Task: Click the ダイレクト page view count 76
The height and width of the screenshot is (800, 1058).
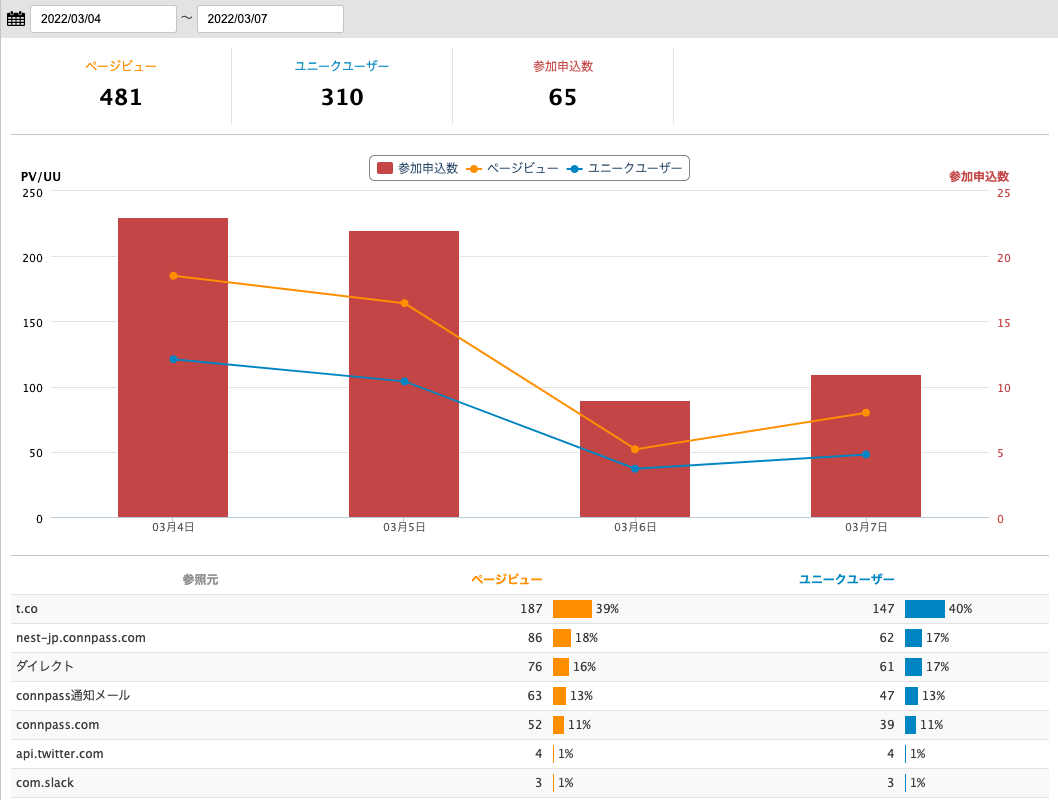Action: 535,666
